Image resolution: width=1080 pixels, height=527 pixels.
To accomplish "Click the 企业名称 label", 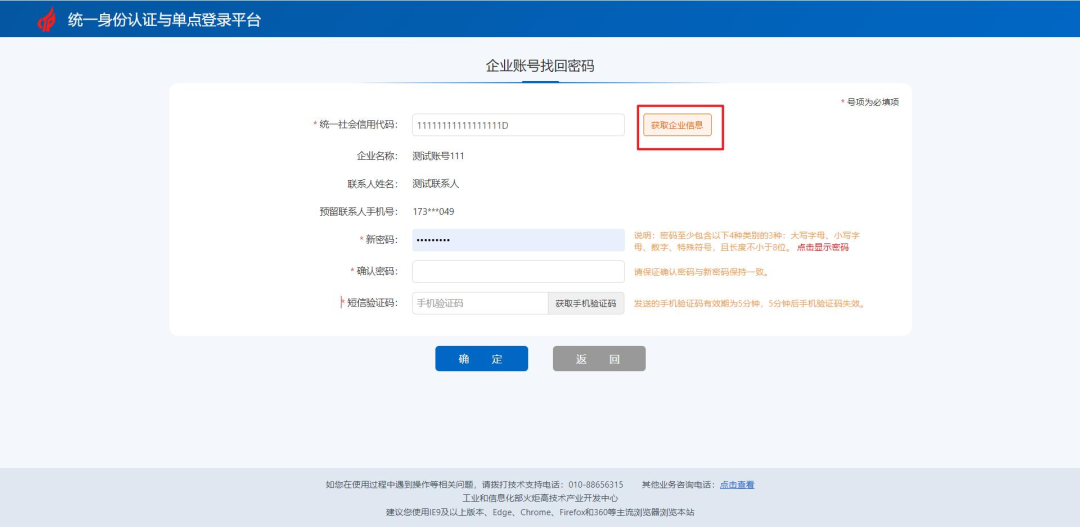I will pos(377,156).
